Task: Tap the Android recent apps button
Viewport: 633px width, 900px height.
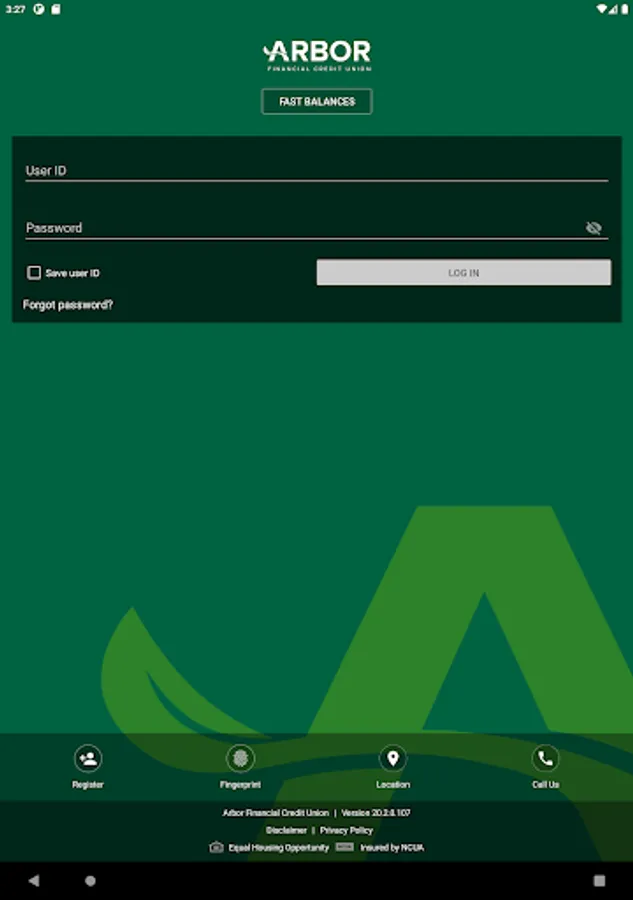Action: [599, 880]
